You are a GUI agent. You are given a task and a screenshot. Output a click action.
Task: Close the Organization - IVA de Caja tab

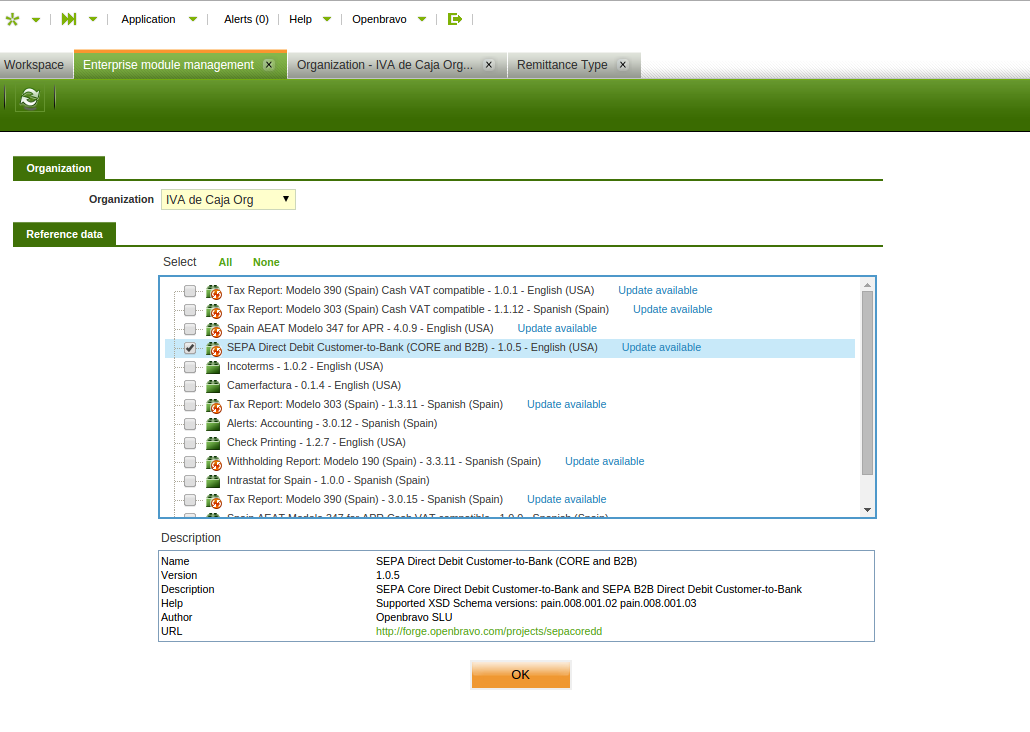click(489, 64)
